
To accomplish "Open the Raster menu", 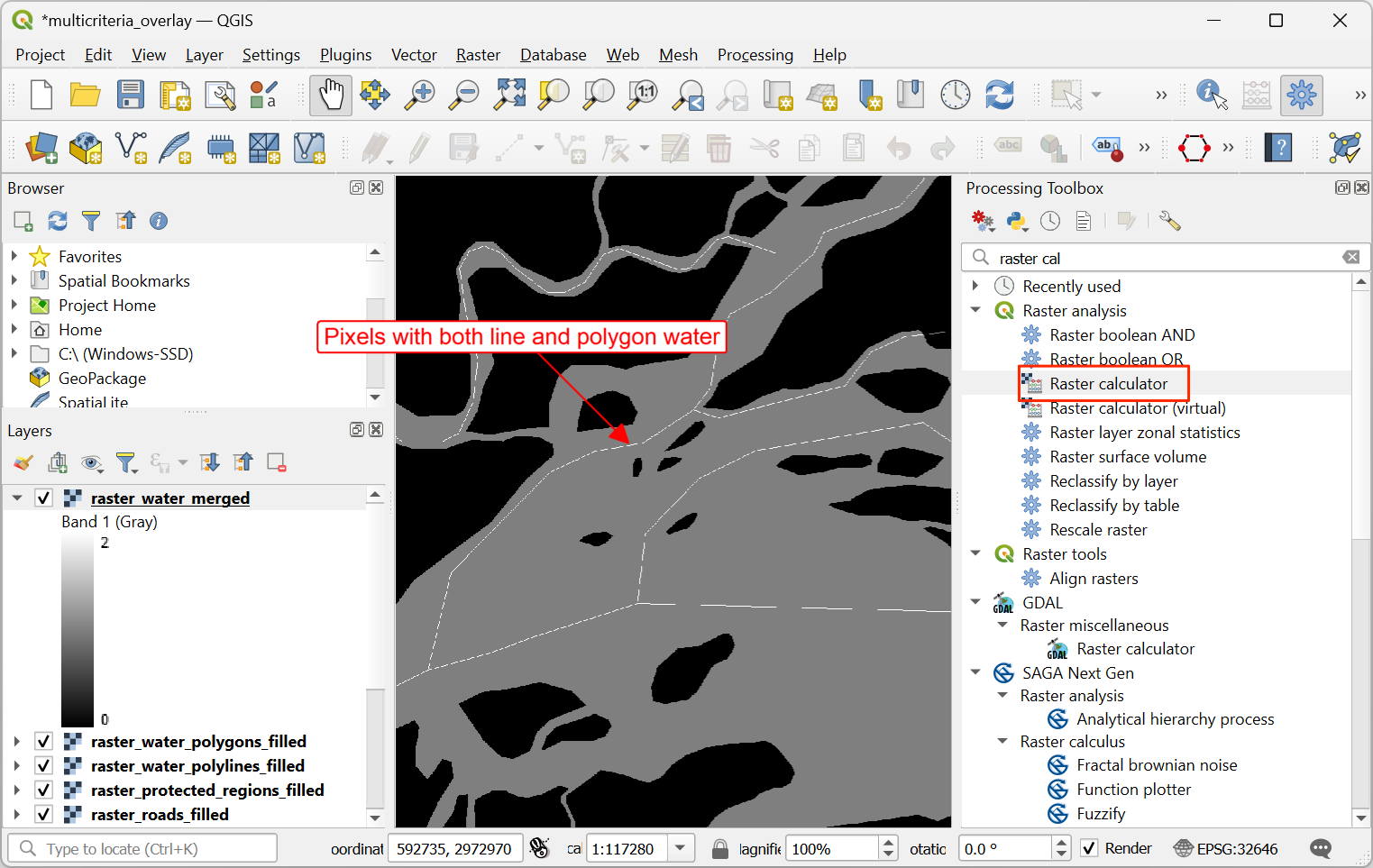I will pos(478,55).
